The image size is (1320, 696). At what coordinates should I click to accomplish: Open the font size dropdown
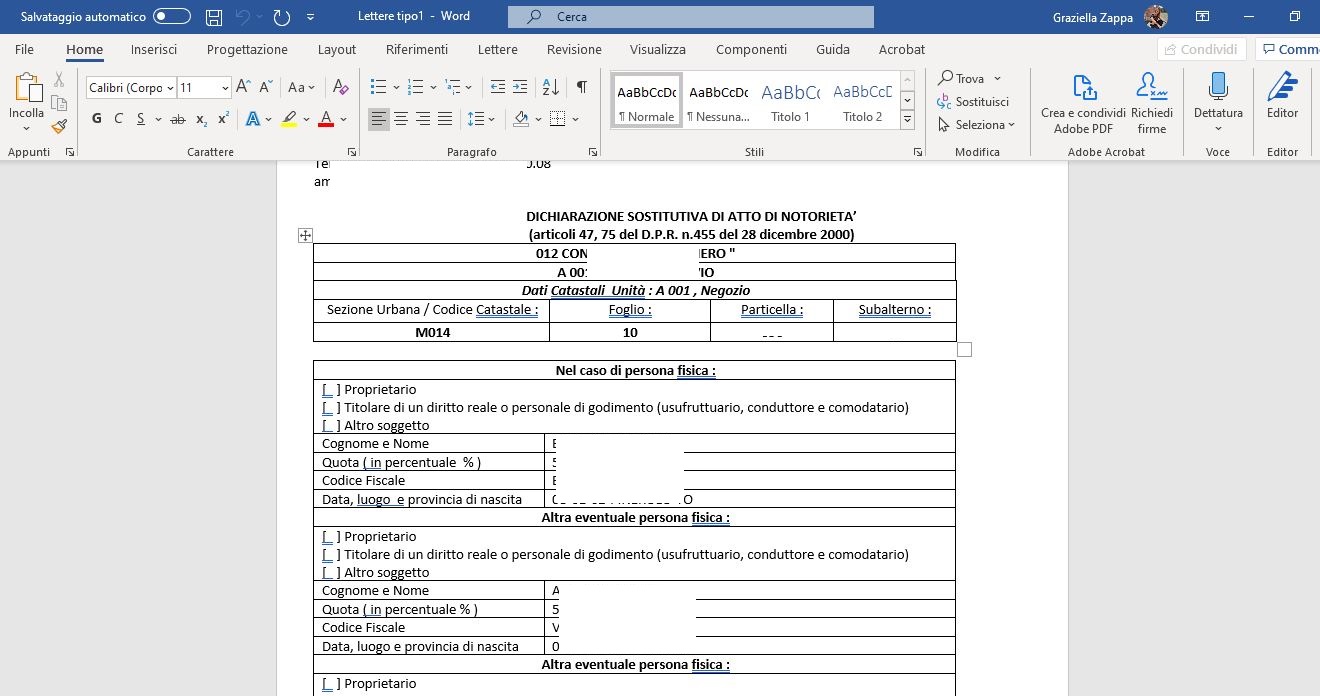pos(225,88)
